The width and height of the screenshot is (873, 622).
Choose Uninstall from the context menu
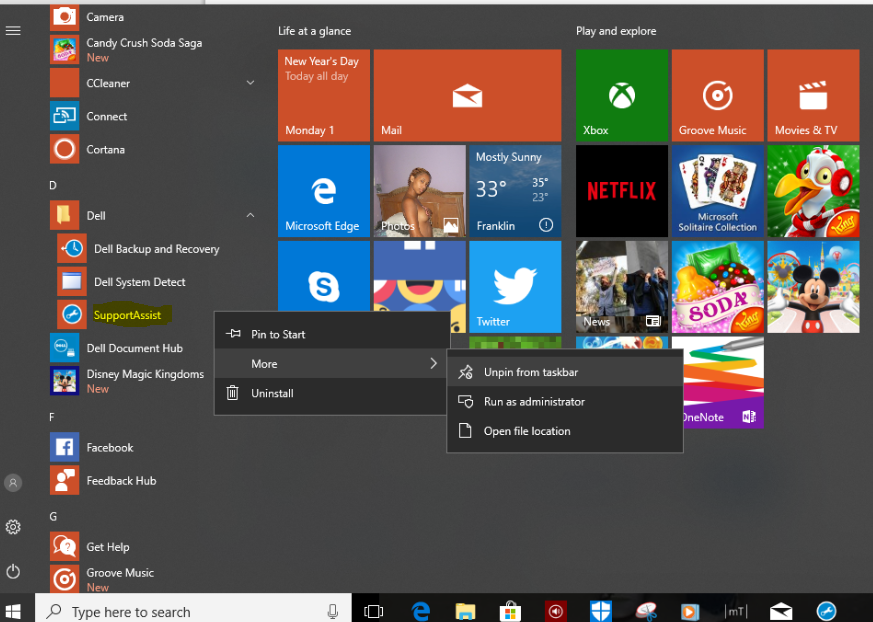tap(332, 393)
